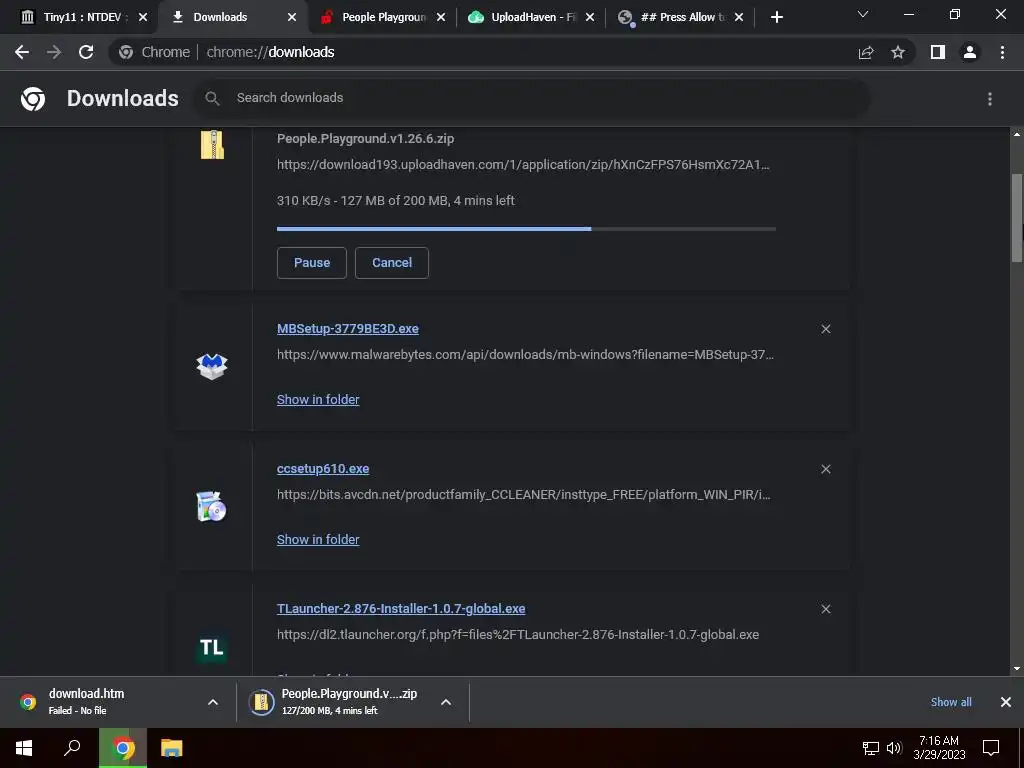Viewport: 1024px width, 768px height.
Task: Open Chrome's three-dot main menu
Action: click(x=1002, y=52)
